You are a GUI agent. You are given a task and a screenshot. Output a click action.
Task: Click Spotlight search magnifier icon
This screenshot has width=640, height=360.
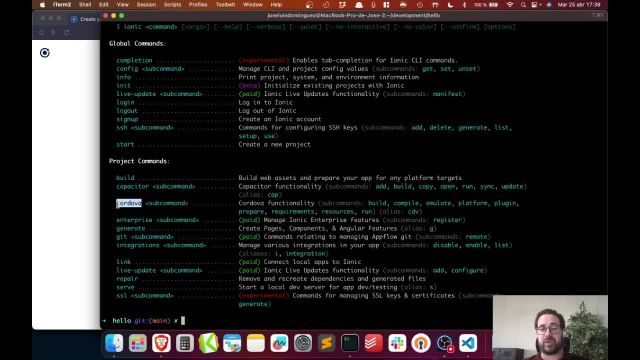(523, 5)
